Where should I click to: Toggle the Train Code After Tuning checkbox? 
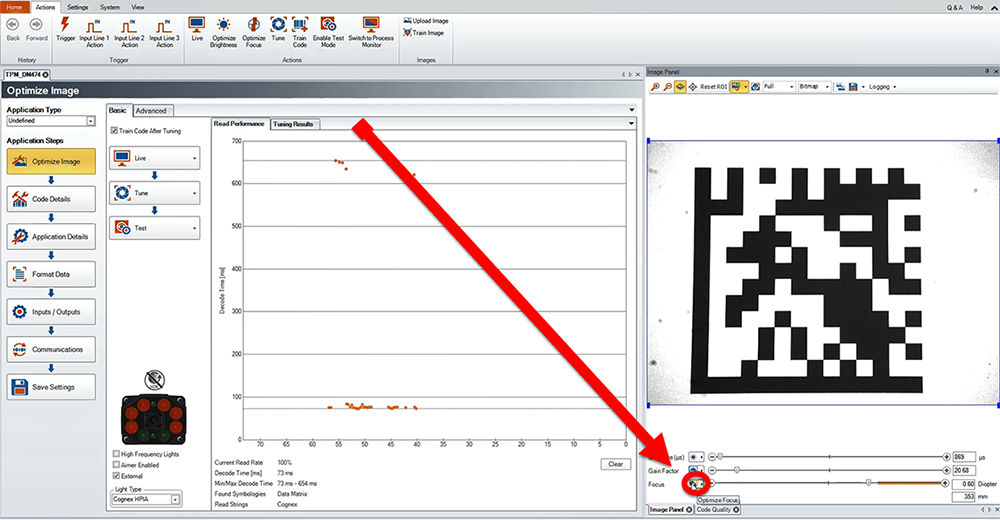pyautogui.click(x=114, y=130)
